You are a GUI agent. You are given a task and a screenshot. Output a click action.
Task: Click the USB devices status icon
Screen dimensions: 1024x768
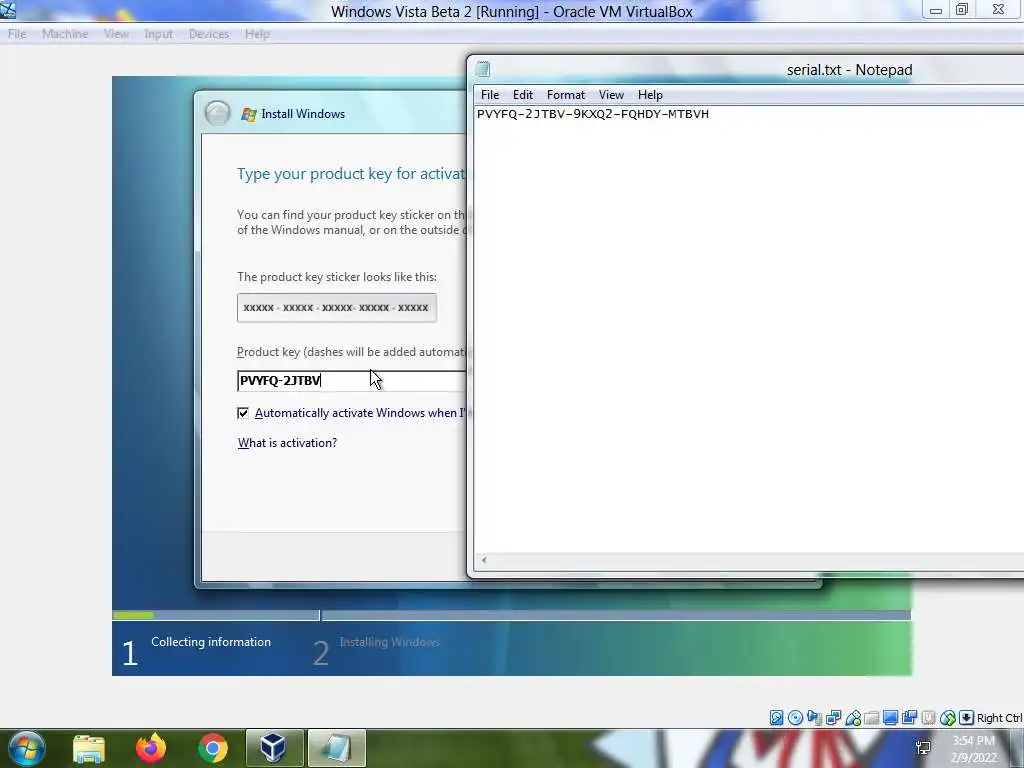853,718
